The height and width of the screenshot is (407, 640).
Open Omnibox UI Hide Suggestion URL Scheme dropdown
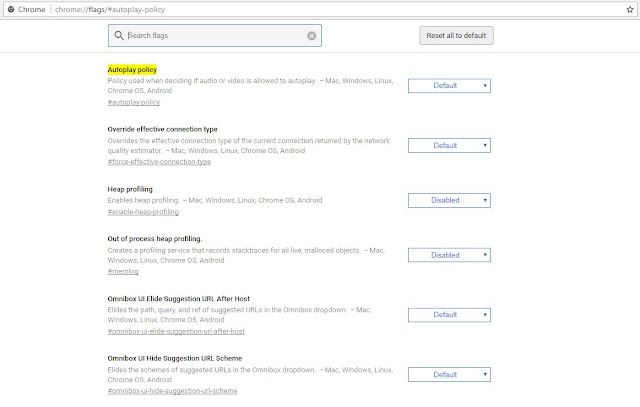coord(449,374)
